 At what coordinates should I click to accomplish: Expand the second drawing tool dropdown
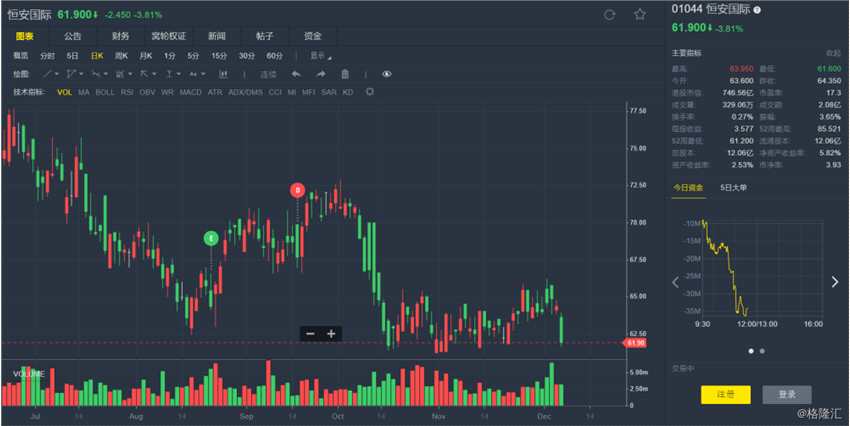coord(81,74)
